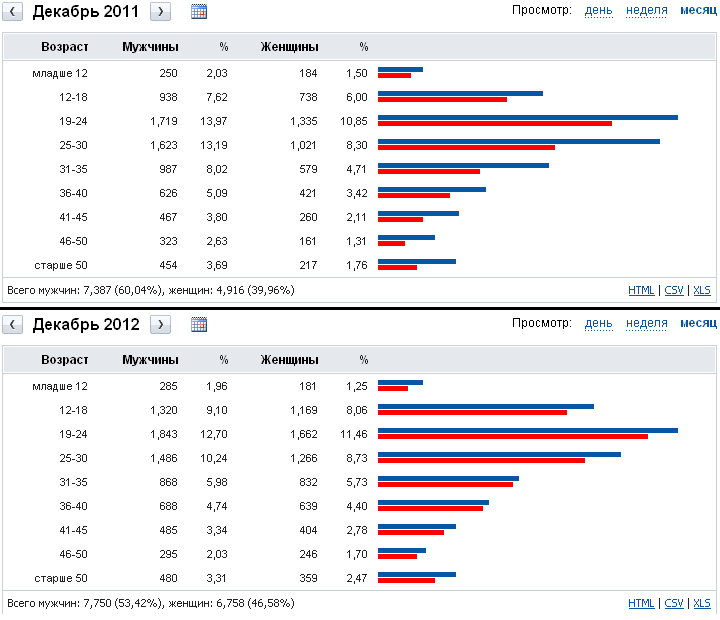This screenshot has height=620, width=720.
Task: Download 2011 report as CSV
Action: [674, 290]
